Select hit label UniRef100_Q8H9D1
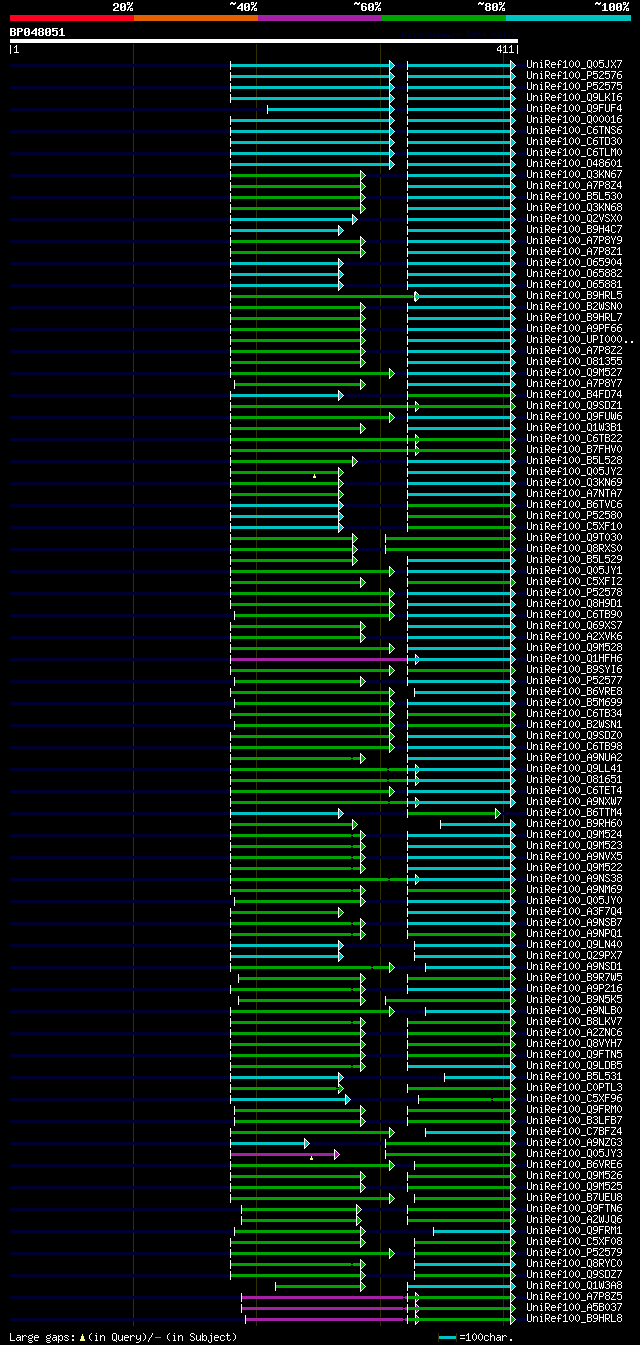Viewport: 640px width, 1345px height. click(x=574, y=603)
